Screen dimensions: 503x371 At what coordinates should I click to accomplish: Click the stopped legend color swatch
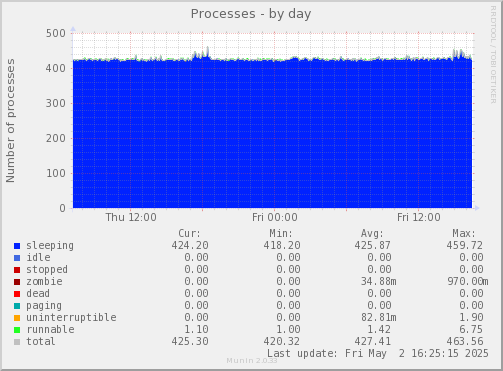[x=17, y=270]
